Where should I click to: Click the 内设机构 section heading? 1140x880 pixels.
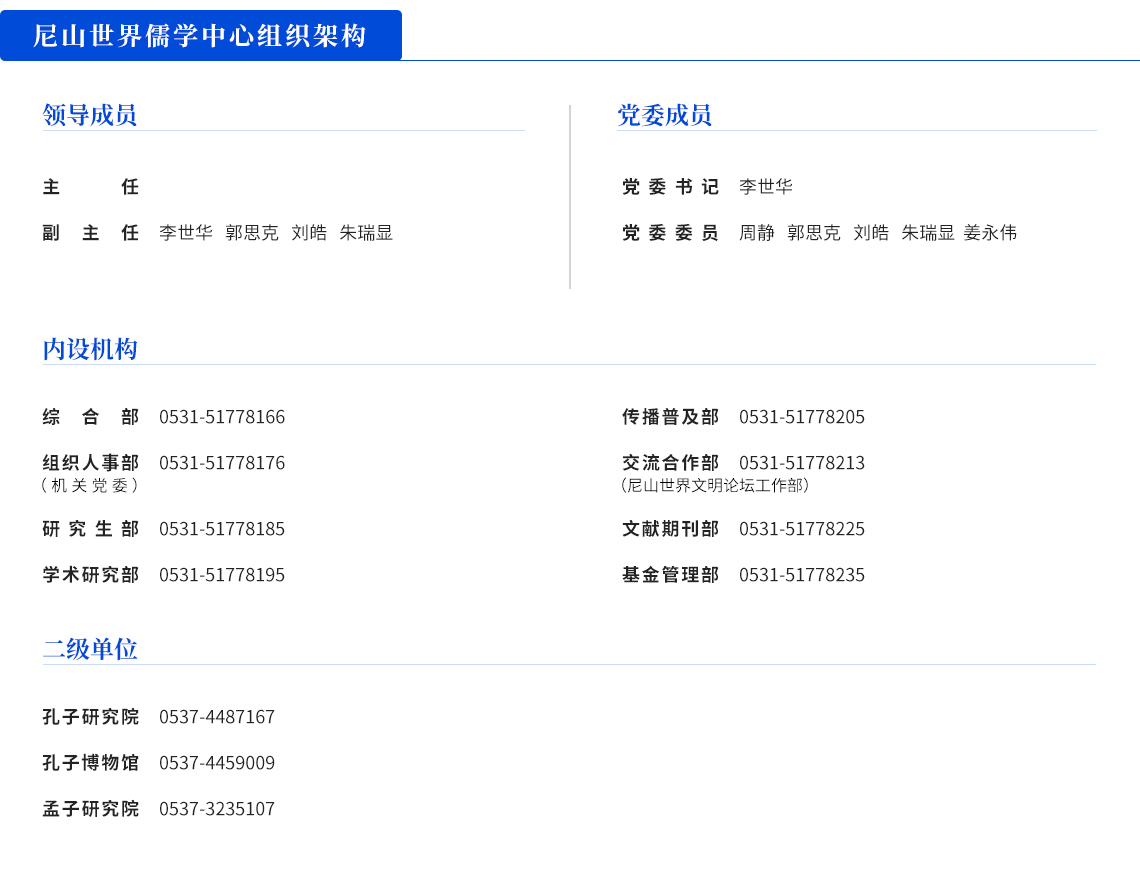(89, 349)
